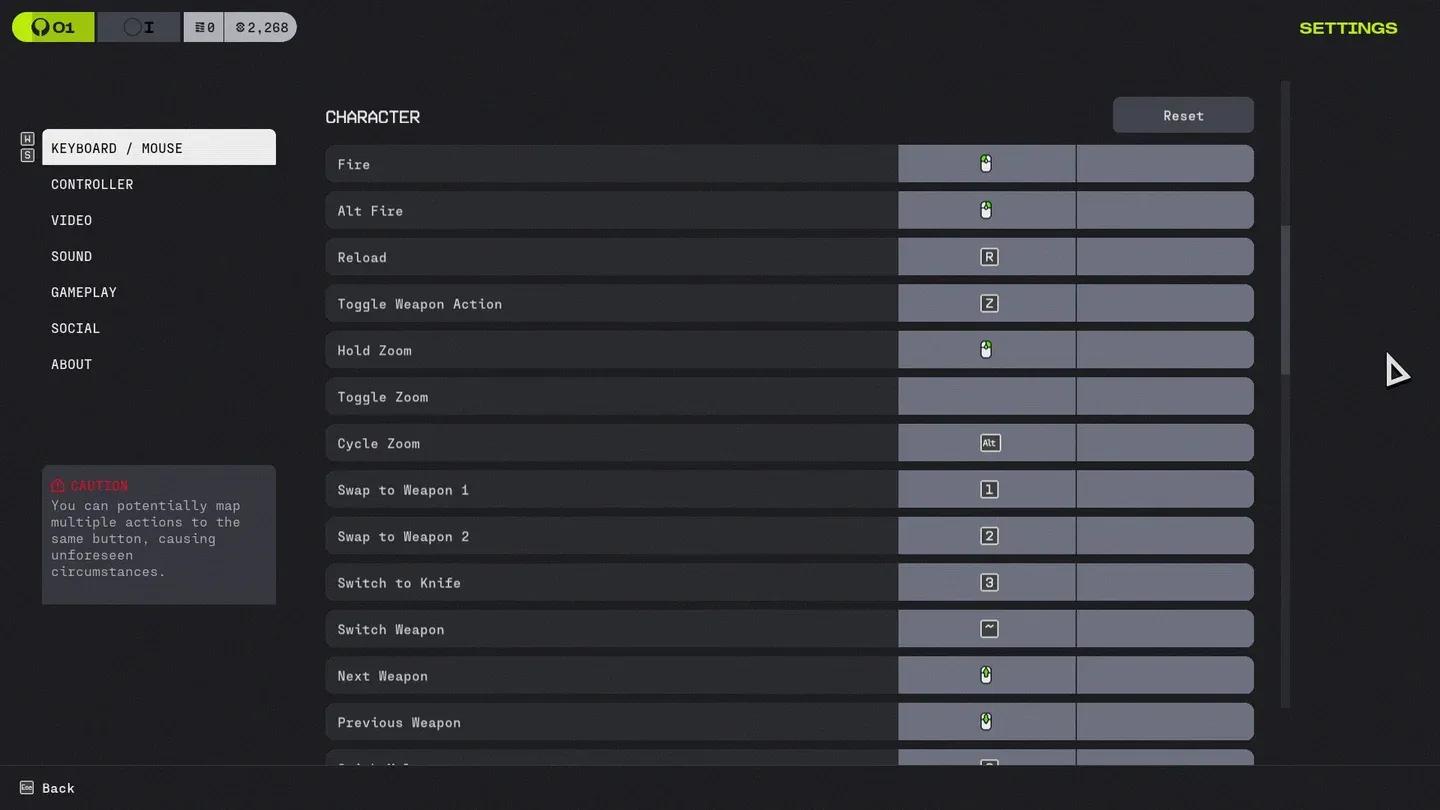
Task: Rebind Toggle Weapon Action by clicking its Z key
Action: pyautogui.click(x=986, y=302)
